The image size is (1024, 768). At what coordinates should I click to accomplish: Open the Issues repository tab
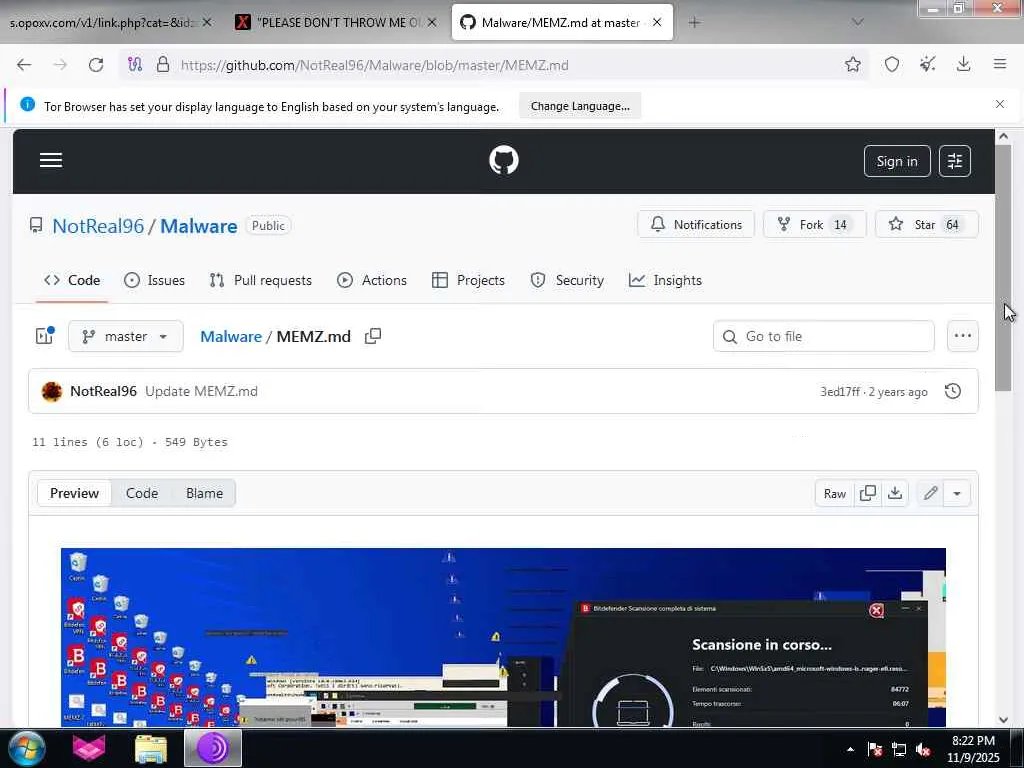pyautogui.click(x=155, y=280)
